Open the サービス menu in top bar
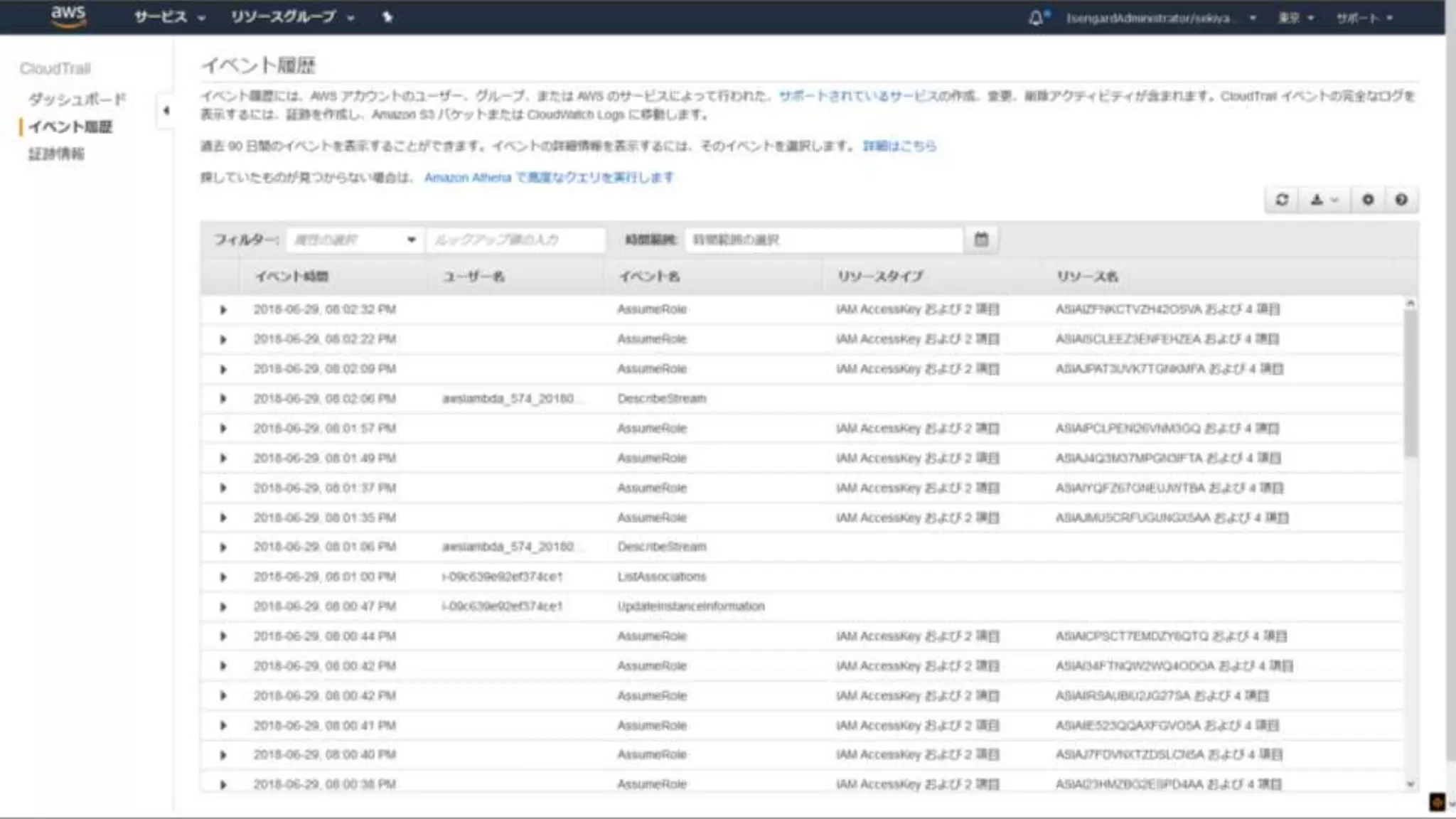This screenshot has height=819, width=1456. pos(169,17)
